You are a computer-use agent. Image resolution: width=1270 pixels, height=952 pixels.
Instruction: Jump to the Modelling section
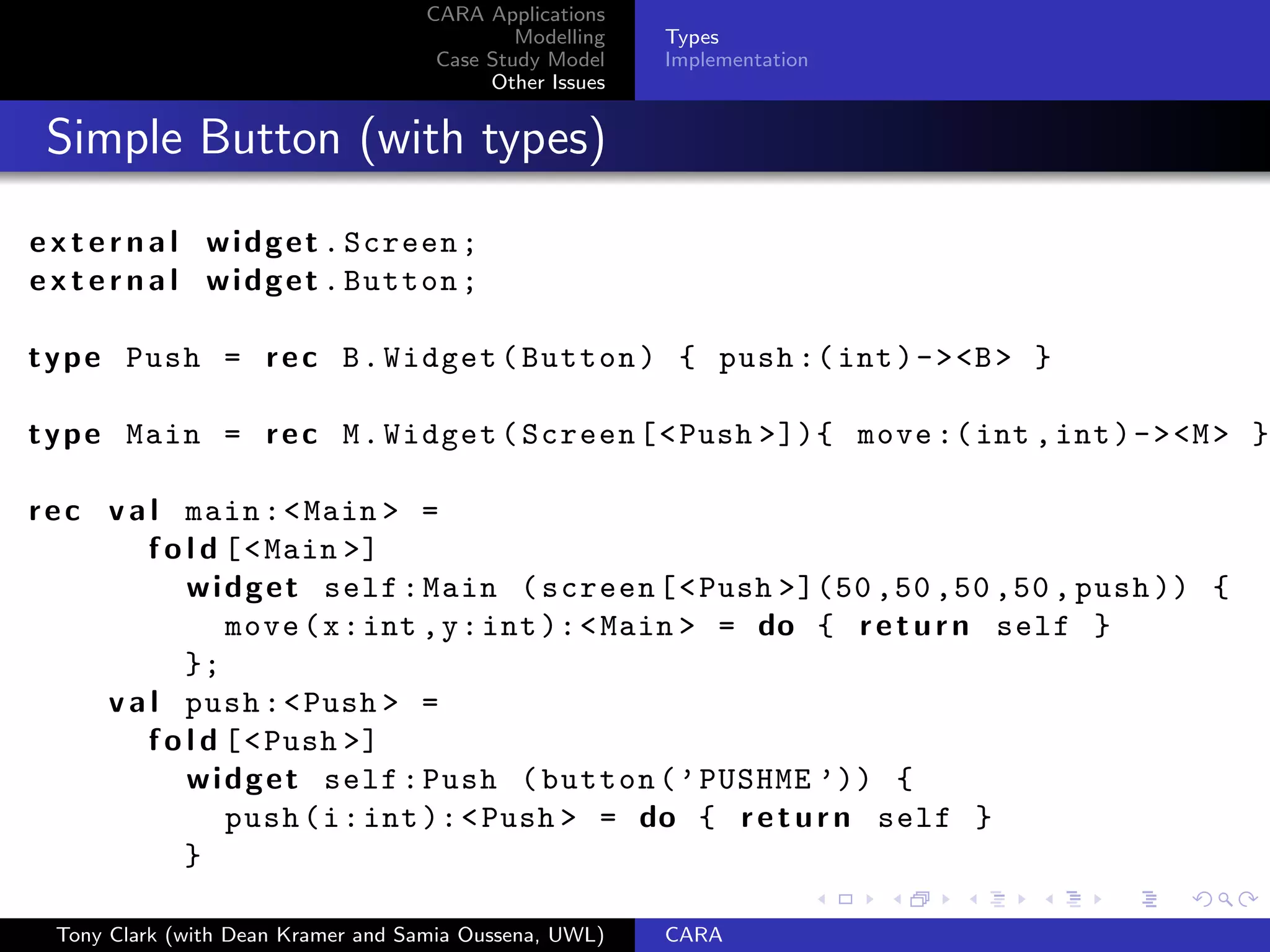(x=559, y=37)
